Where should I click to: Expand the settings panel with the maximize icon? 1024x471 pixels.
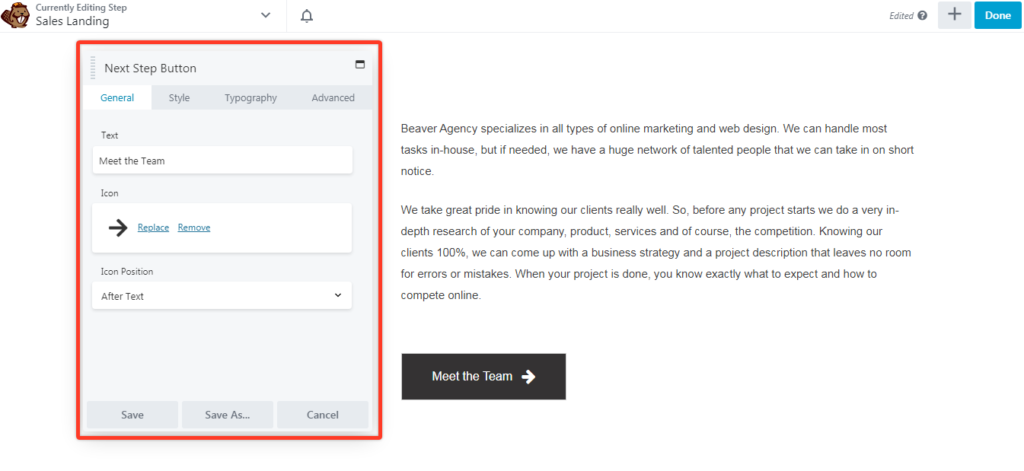(x=360, y=65)
